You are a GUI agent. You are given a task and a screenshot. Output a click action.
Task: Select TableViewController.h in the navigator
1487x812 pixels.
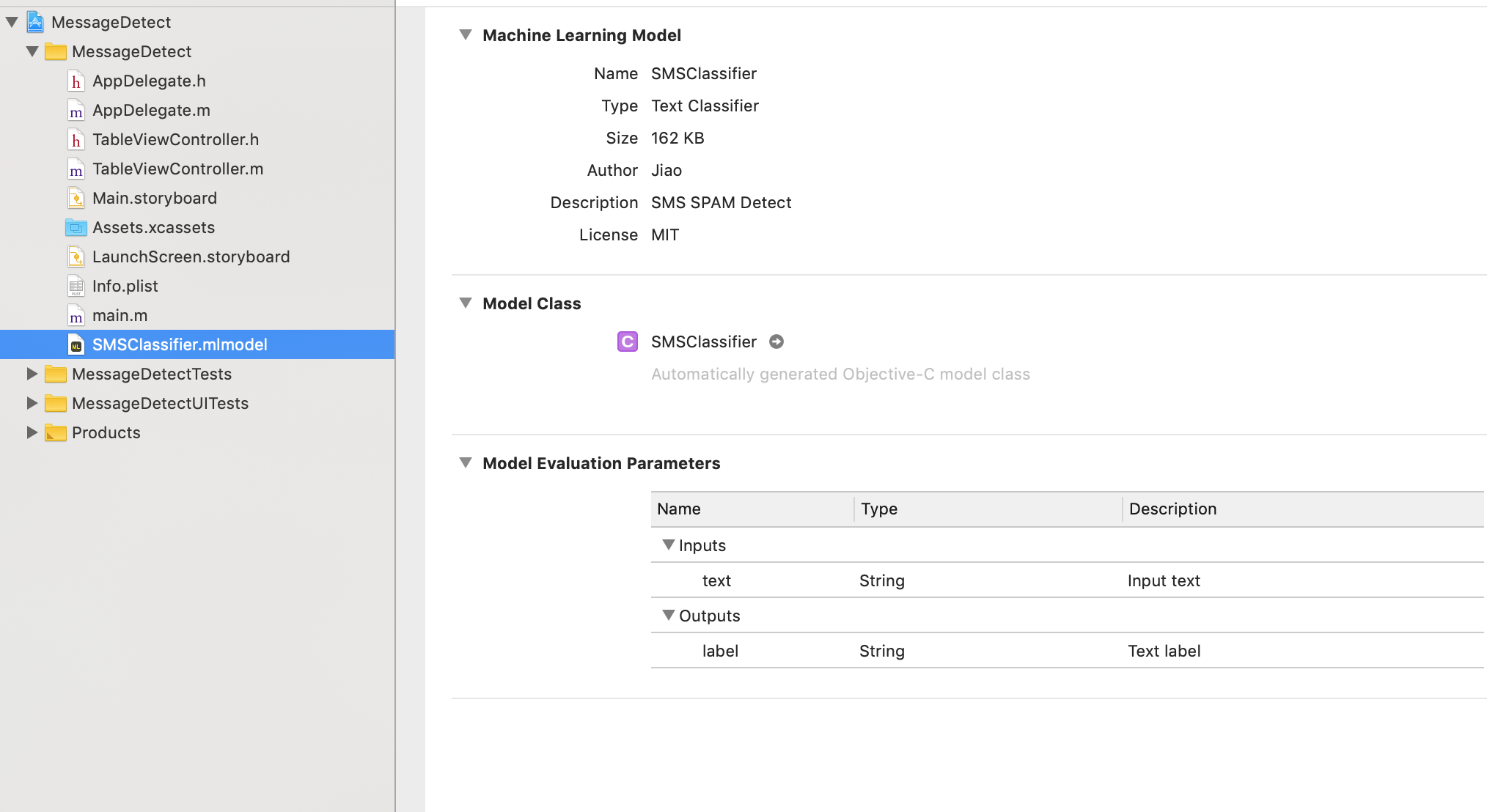[x=175, y=139]
